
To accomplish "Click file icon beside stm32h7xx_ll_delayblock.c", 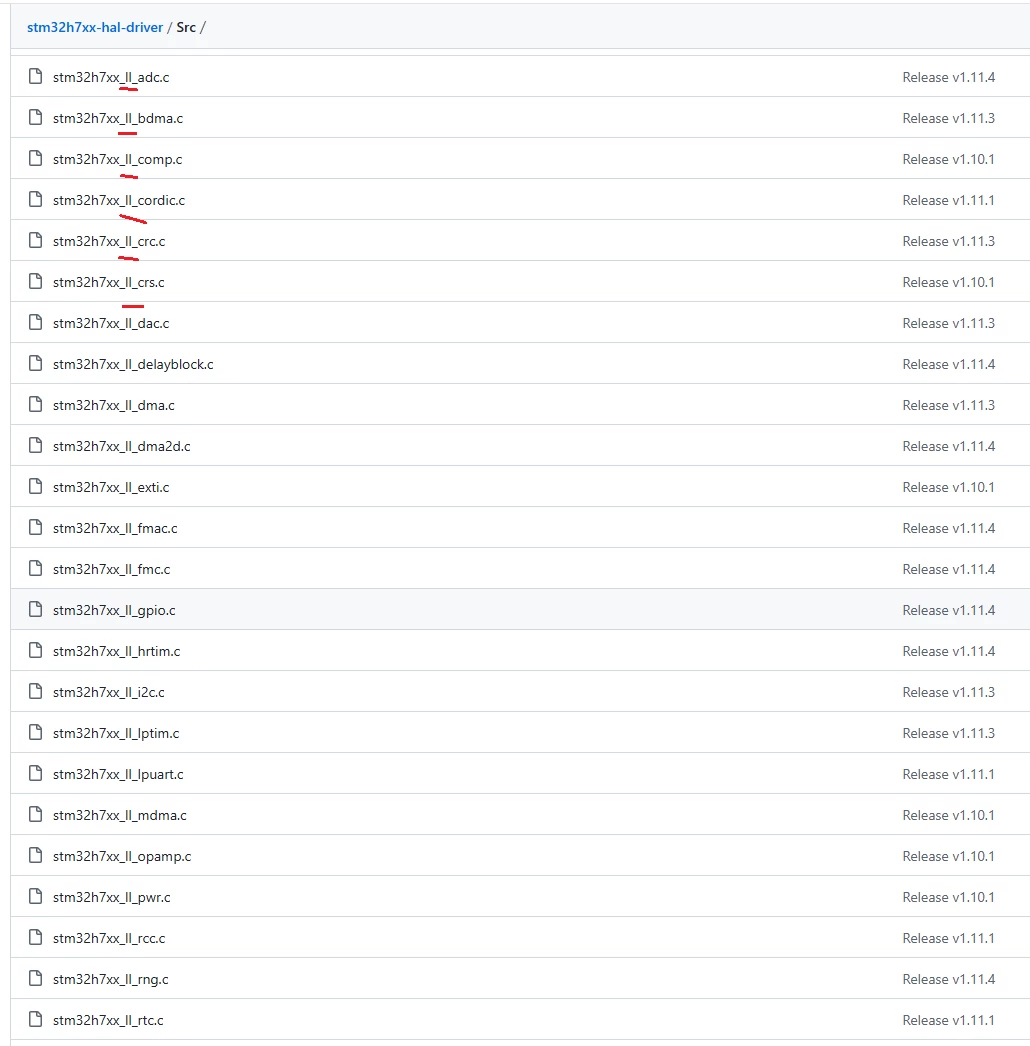I will (x=35, y=364).
